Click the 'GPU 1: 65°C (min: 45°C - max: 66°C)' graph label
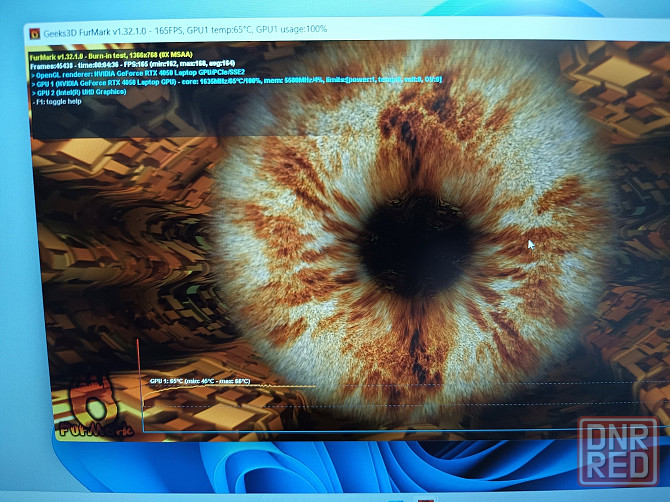The height and width of the screenshot is (502, 670). tap(200, 381)
